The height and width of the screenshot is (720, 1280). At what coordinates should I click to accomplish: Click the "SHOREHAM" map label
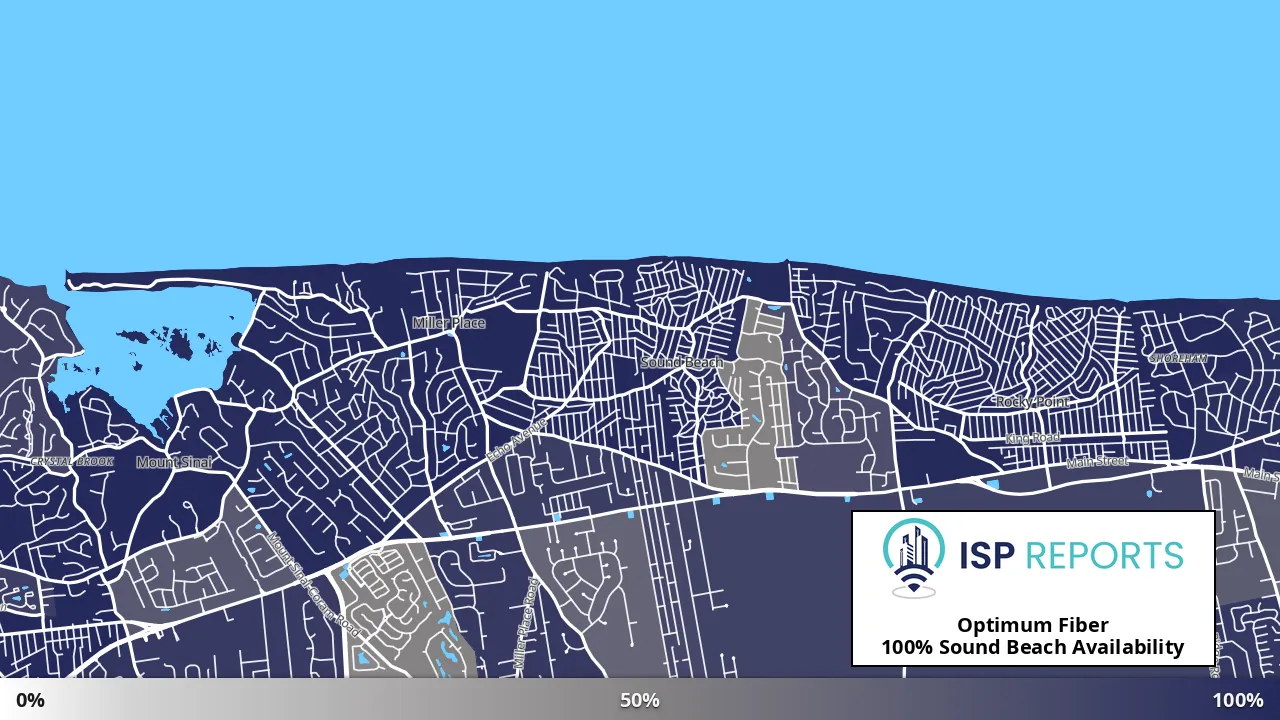click(1178, 358)
